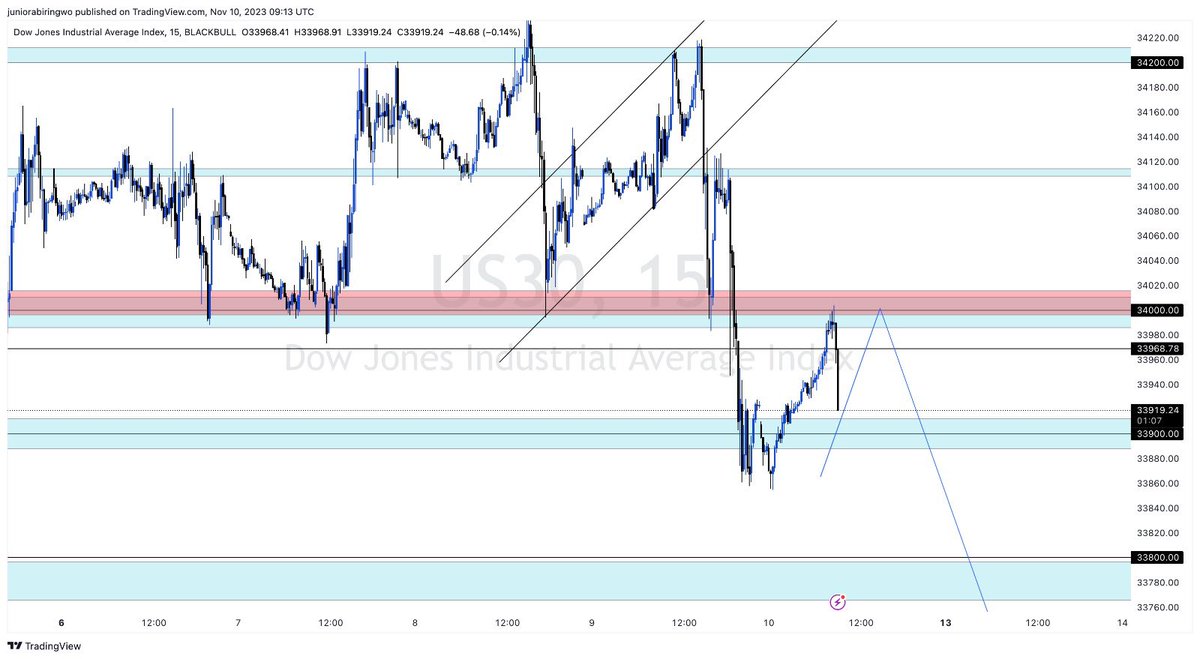Click the date label 14 on time axis
The height and width of the screenshot is (659, 1200).
coord(1122,623)
